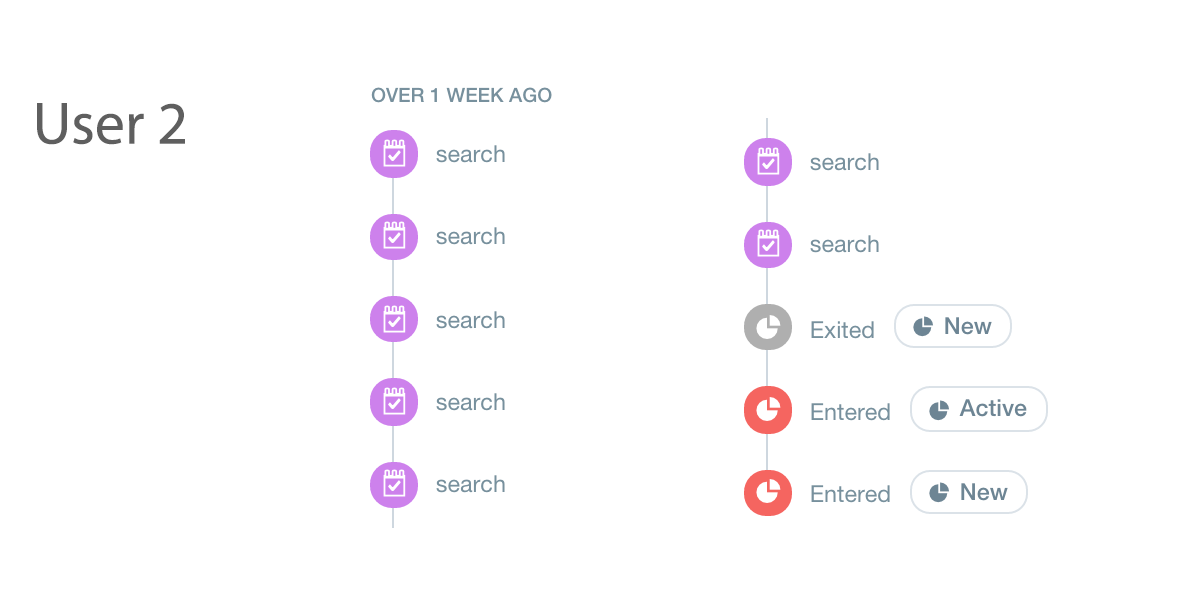Click the first search label in left timeline
Viewport: 1200px width, 600px height.
[470, 155]
